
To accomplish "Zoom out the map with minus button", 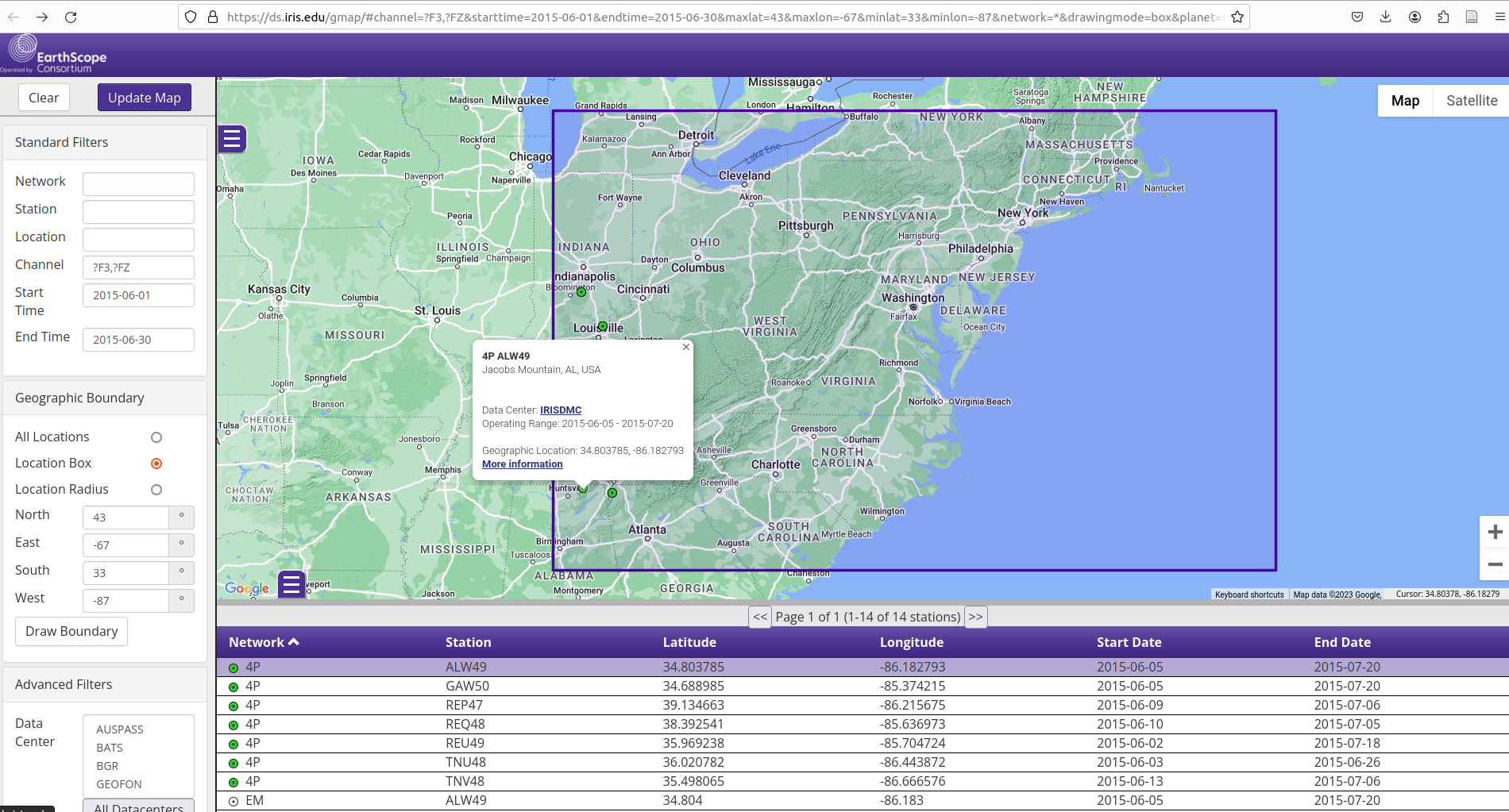I will point(1495,564).
